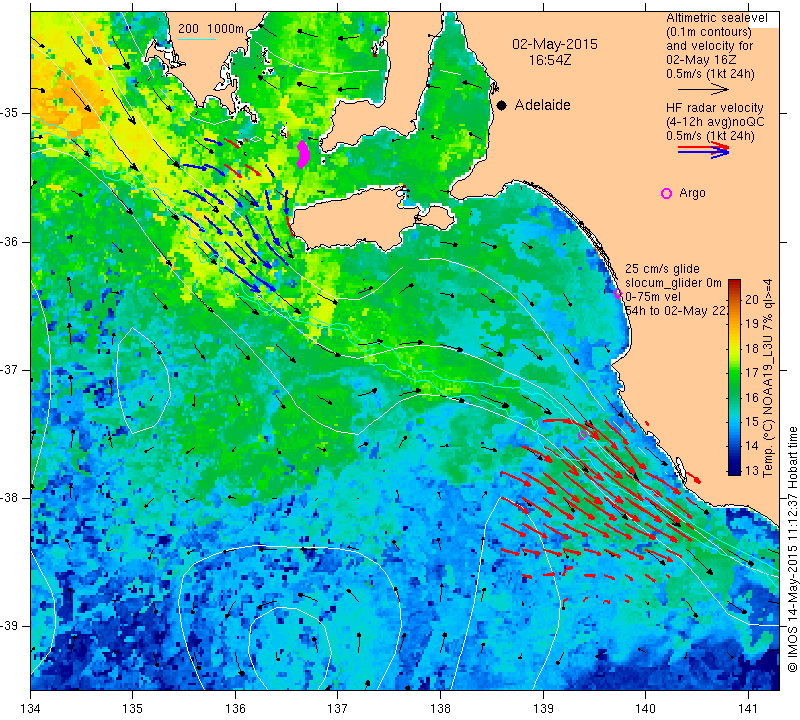Click longitude axis label 138
The width and height of the screenshot is (800, 720).
click(440, 708)
